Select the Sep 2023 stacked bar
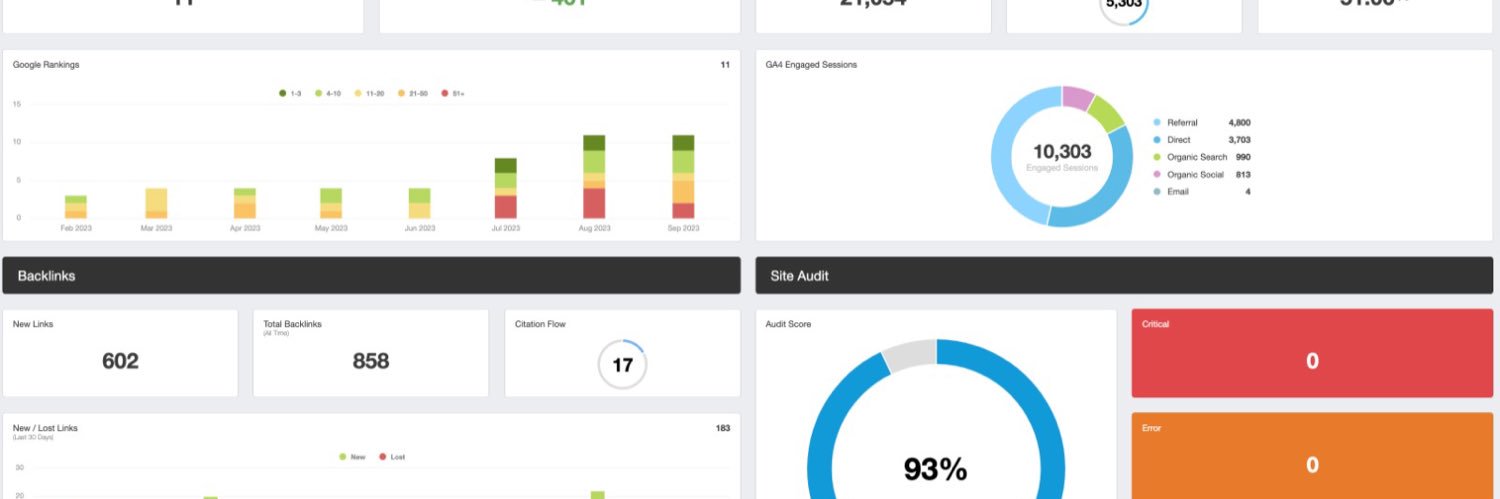The height and width of the screenshot is (499, 1500). (683, 176)
